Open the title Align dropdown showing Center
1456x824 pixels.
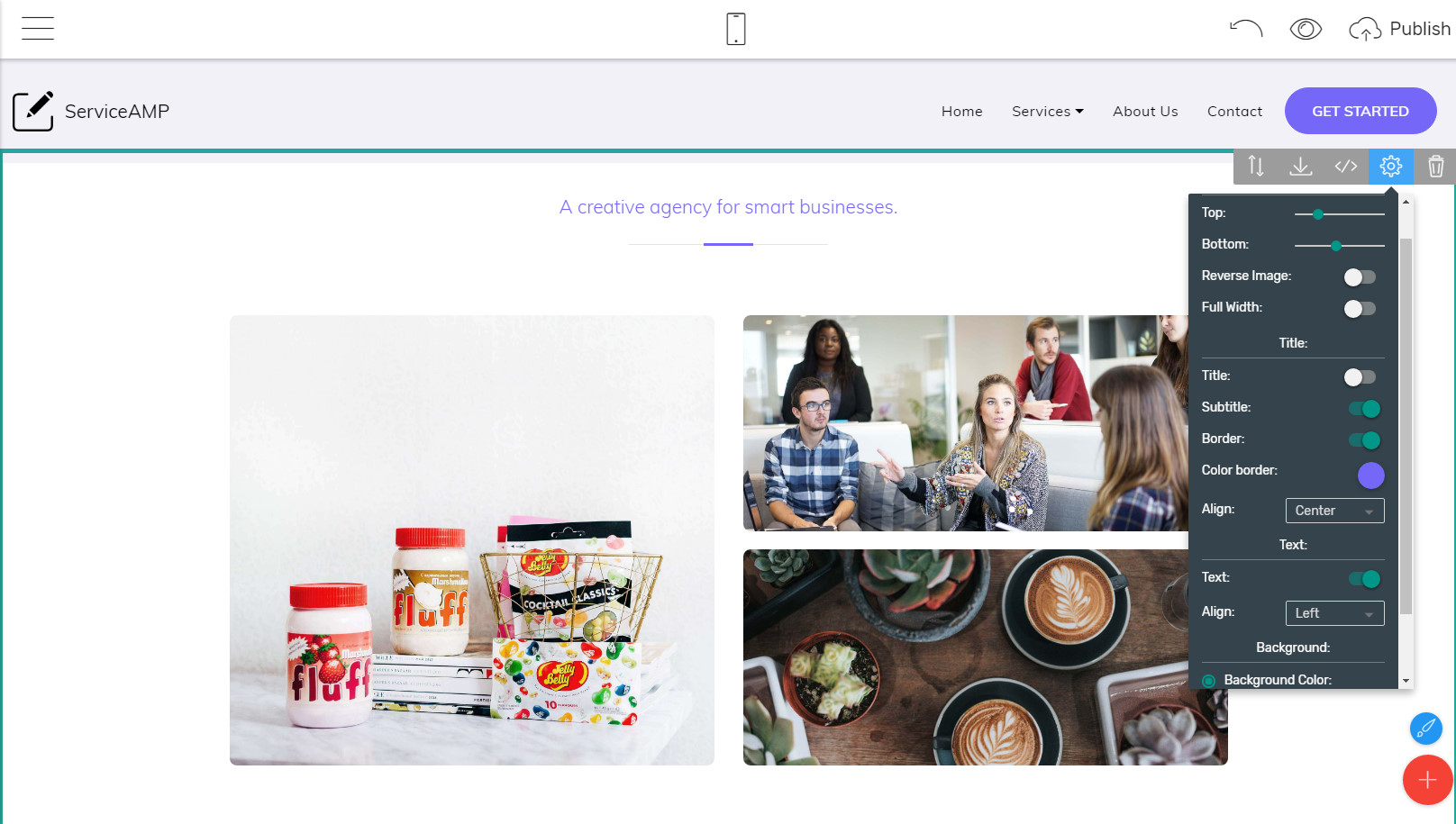pyautogui.click(x=1334, y=511)
